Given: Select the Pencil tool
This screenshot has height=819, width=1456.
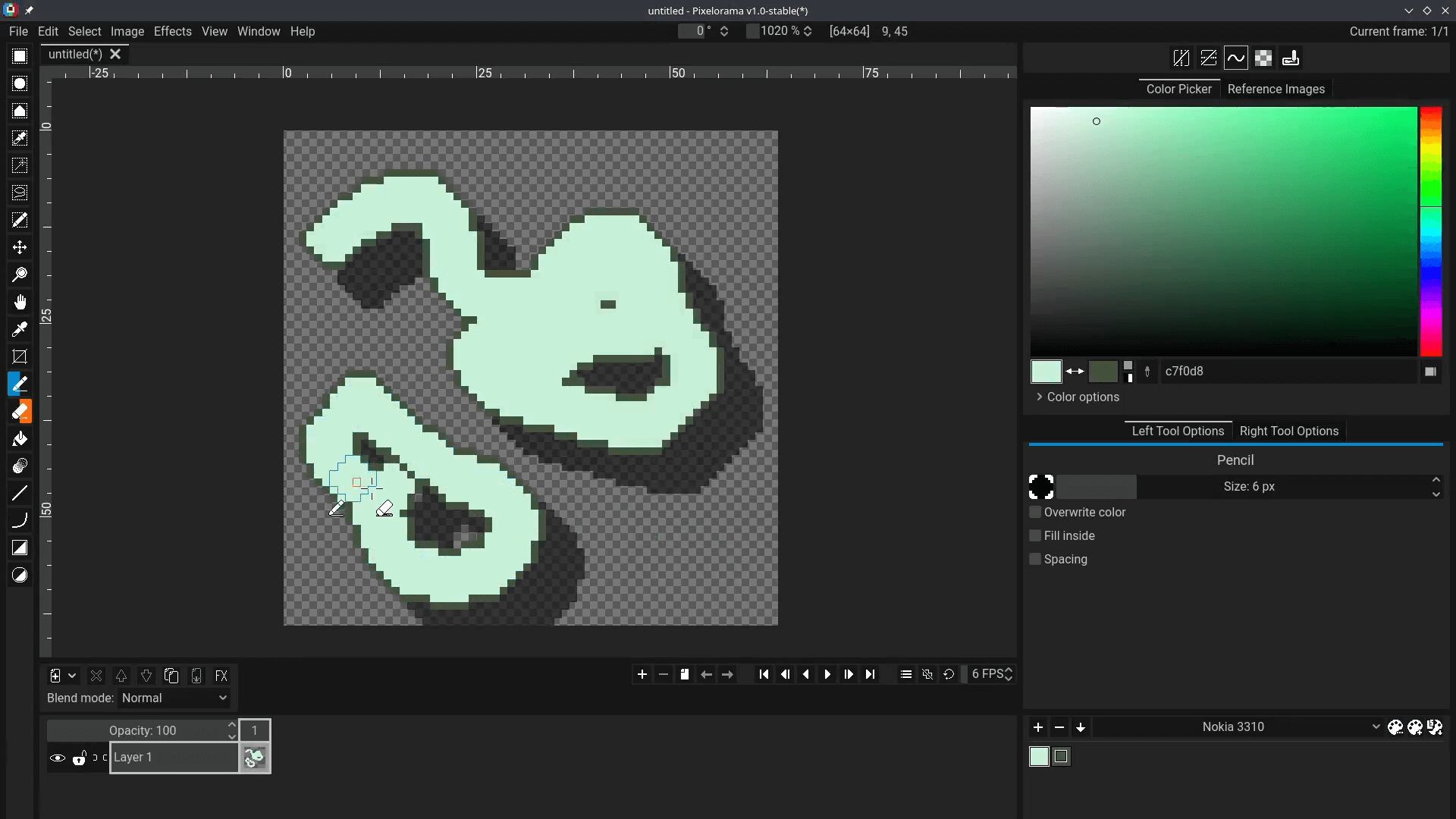Looking at the screenshot, I should click(x=20, y=384).
